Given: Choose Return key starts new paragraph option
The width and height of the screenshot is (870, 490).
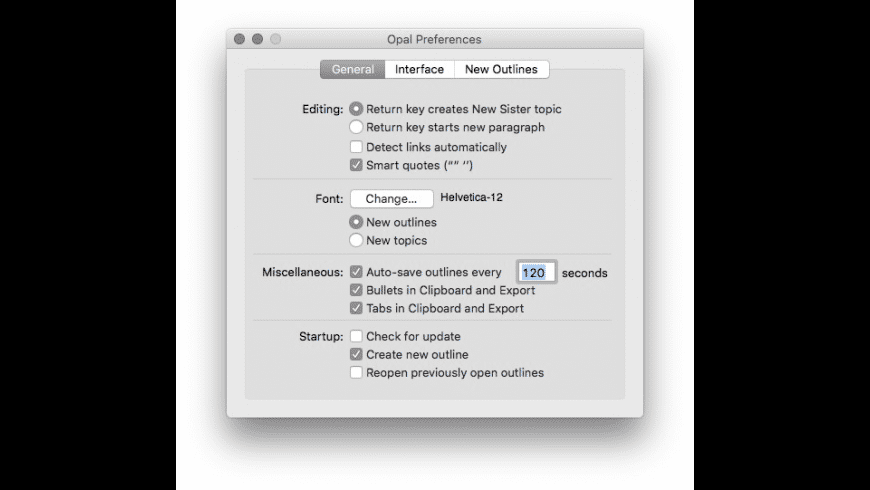Looking at the screenshot, I should pyautogui.click(x=356, y=128).
